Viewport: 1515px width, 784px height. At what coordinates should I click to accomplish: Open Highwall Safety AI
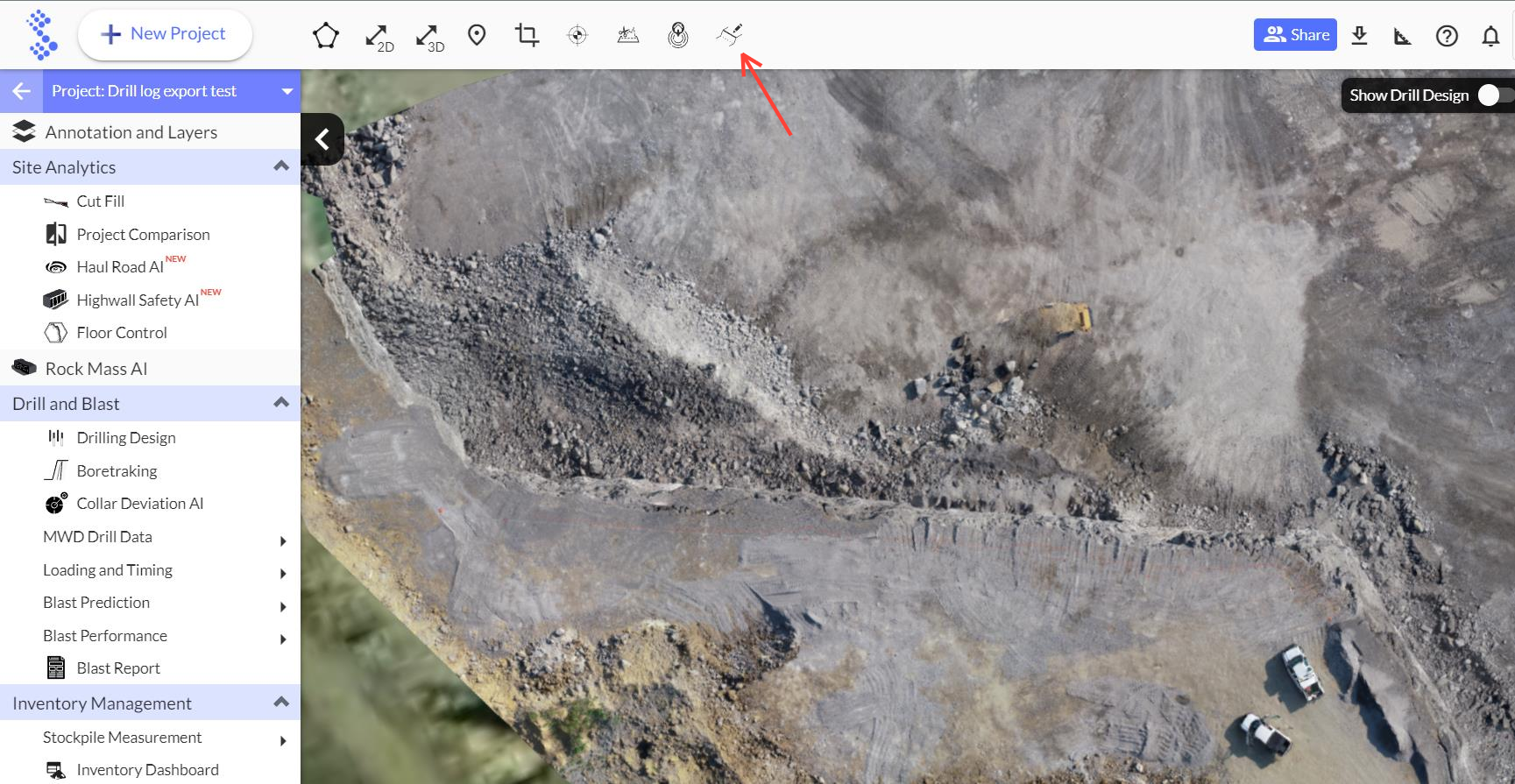click(138, 300)
